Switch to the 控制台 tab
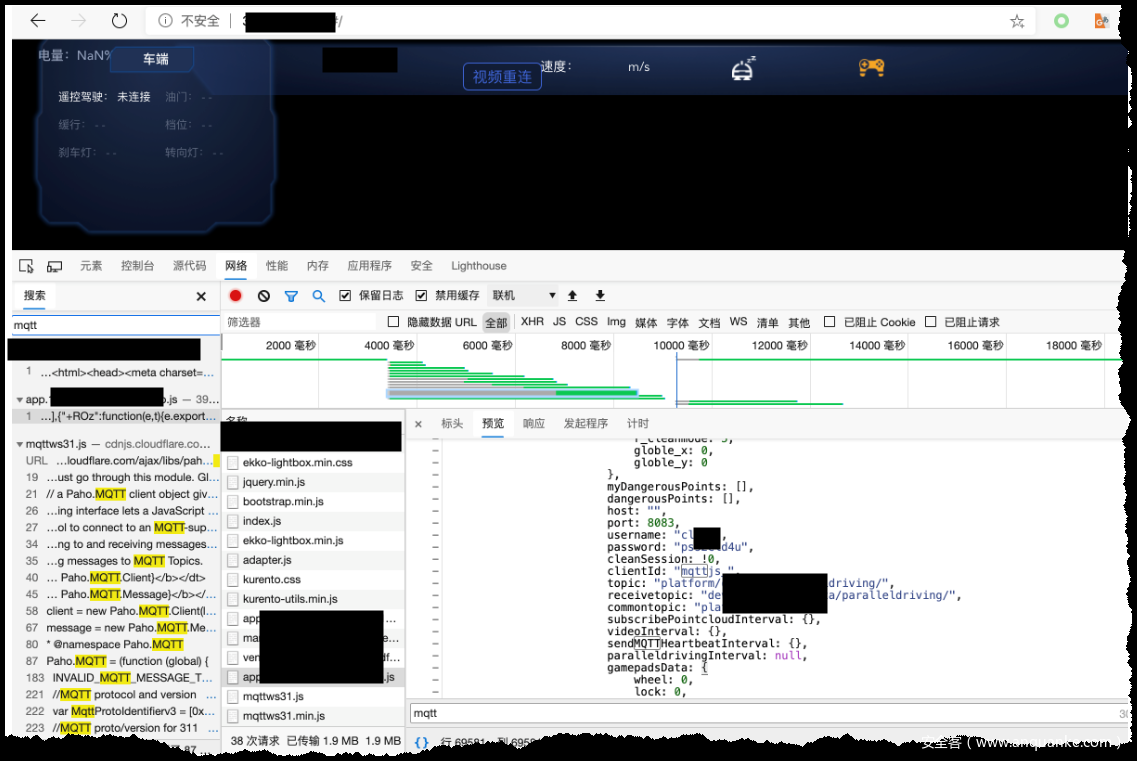The image size is (1137, 761). tap(137, 266)
